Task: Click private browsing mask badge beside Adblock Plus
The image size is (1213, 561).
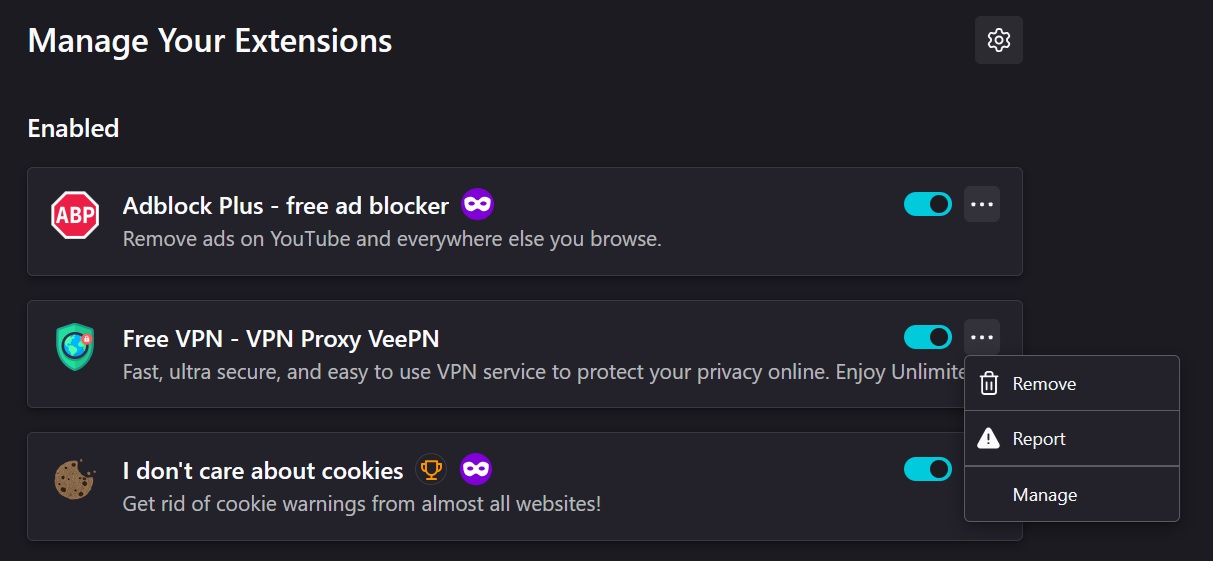Action: click(477, 206)
